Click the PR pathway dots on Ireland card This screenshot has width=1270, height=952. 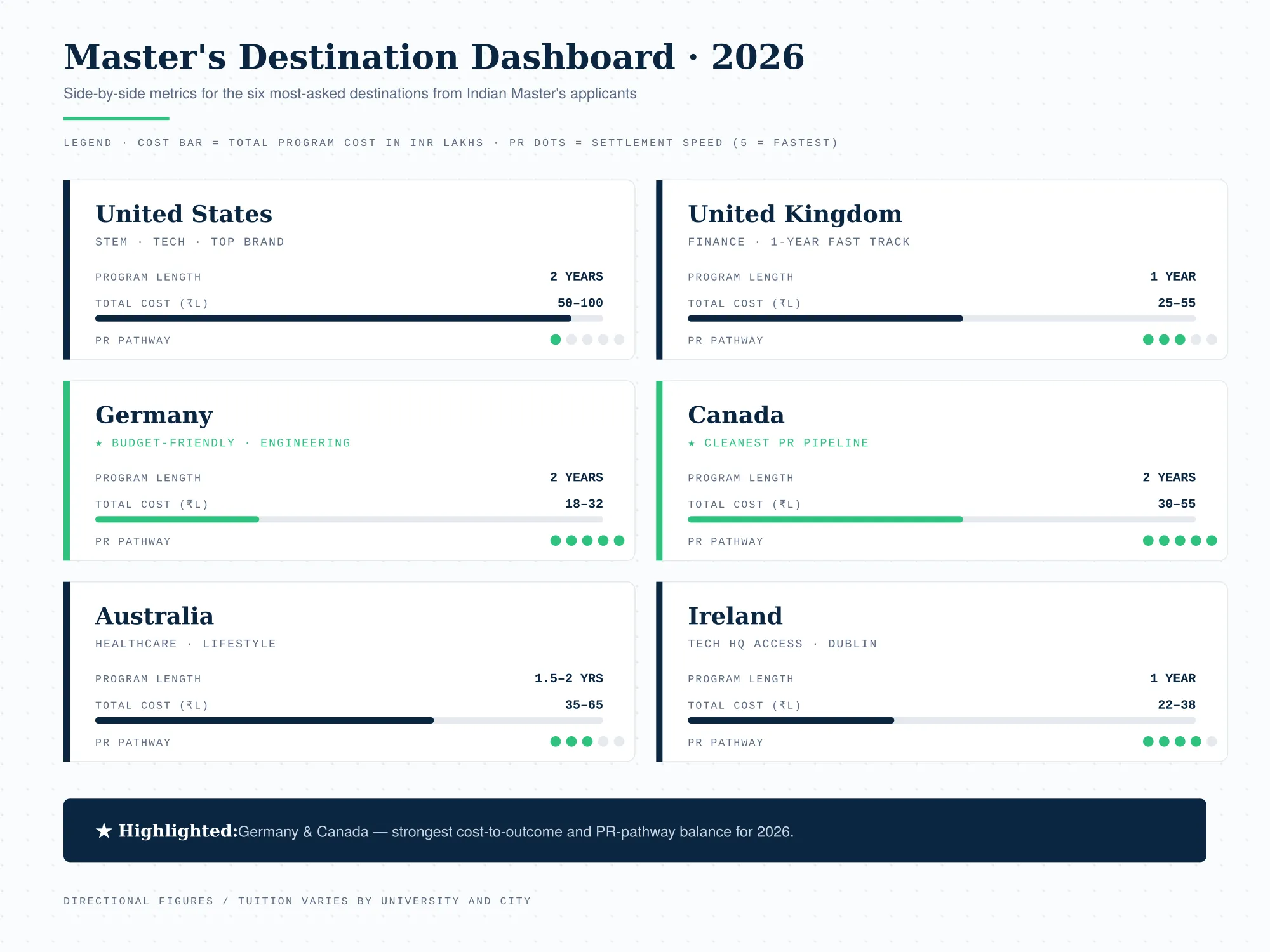point(1180,741)
